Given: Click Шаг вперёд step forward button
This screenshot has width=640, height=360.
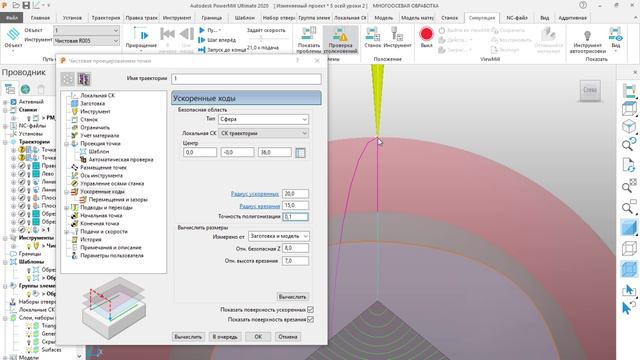Looking at the screenshot, I should (x=217, y=40).
